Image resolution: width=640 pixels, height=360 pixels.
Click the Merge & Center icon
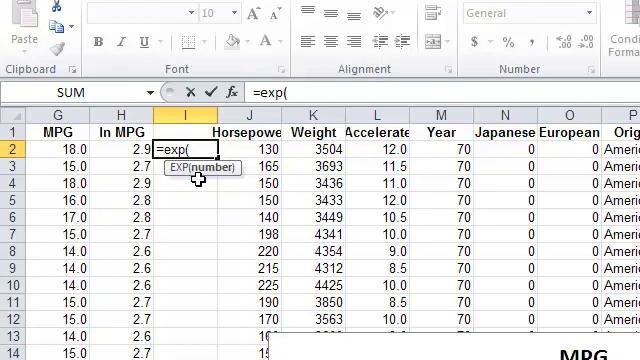(433, 42)
